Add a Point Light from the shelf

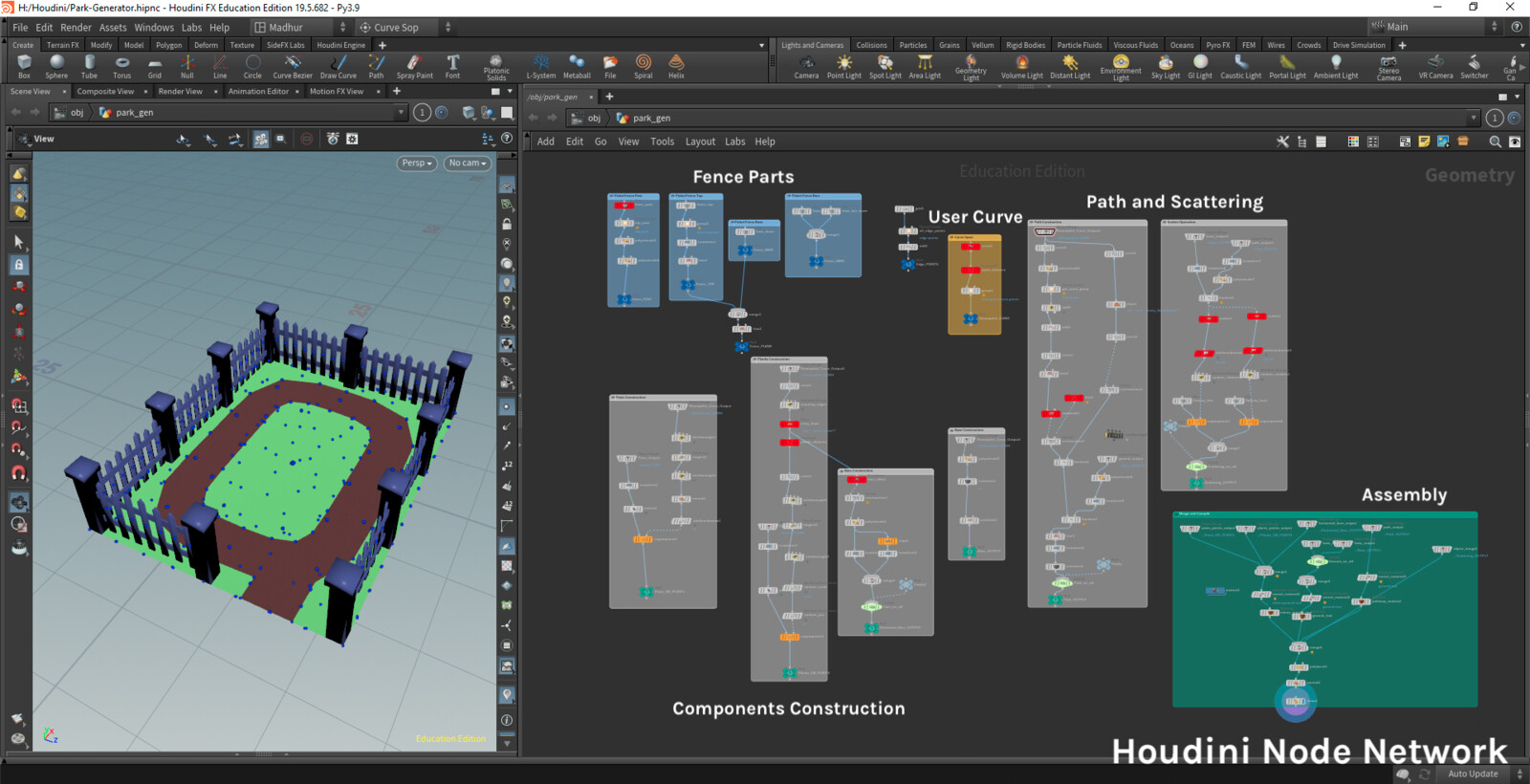click(844, 66)
